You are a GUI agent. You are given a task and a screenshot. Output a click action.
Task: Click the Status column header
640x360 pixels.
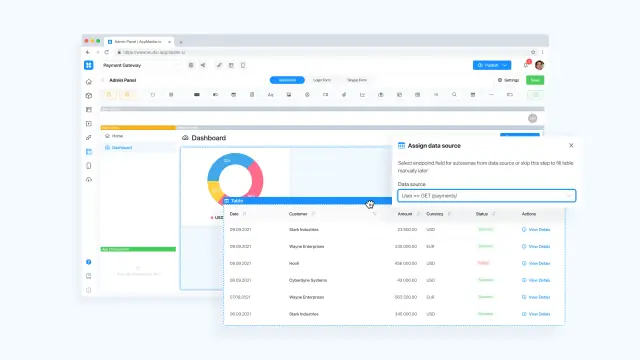tap(482, 214)
